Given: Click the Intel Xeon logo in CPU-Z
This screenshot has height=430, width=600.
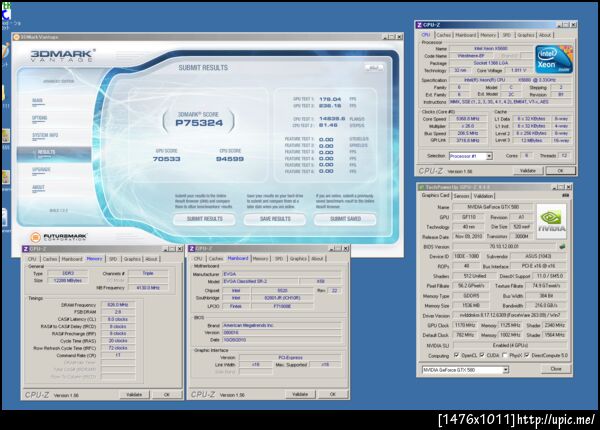Looking at the screenshot, I should pyautogui.click(x=554, y=59).
